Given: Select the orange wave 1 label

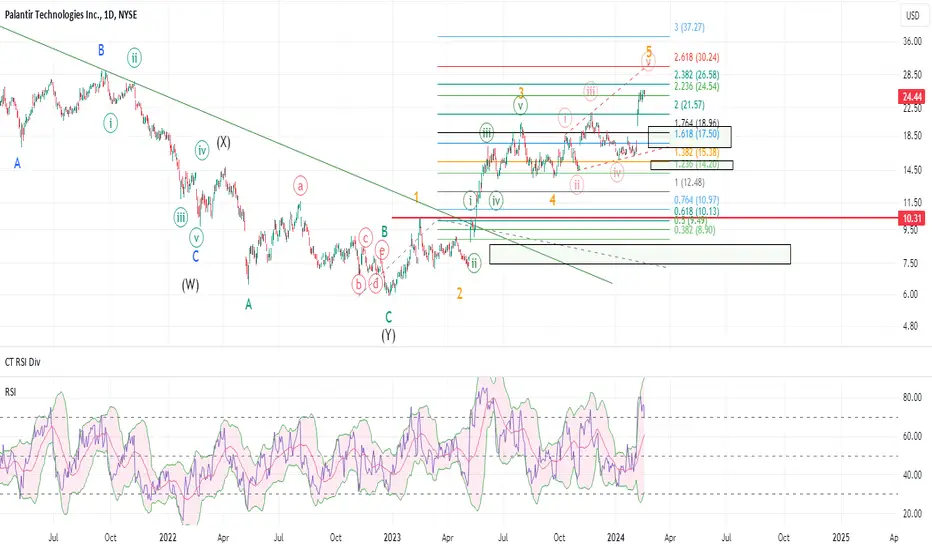Looking at the screenshot, I should click(x=417, y=197).
